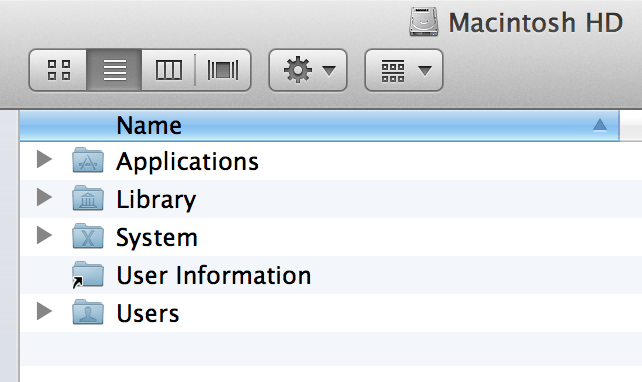Expand the Library folder

coord(44,197)
